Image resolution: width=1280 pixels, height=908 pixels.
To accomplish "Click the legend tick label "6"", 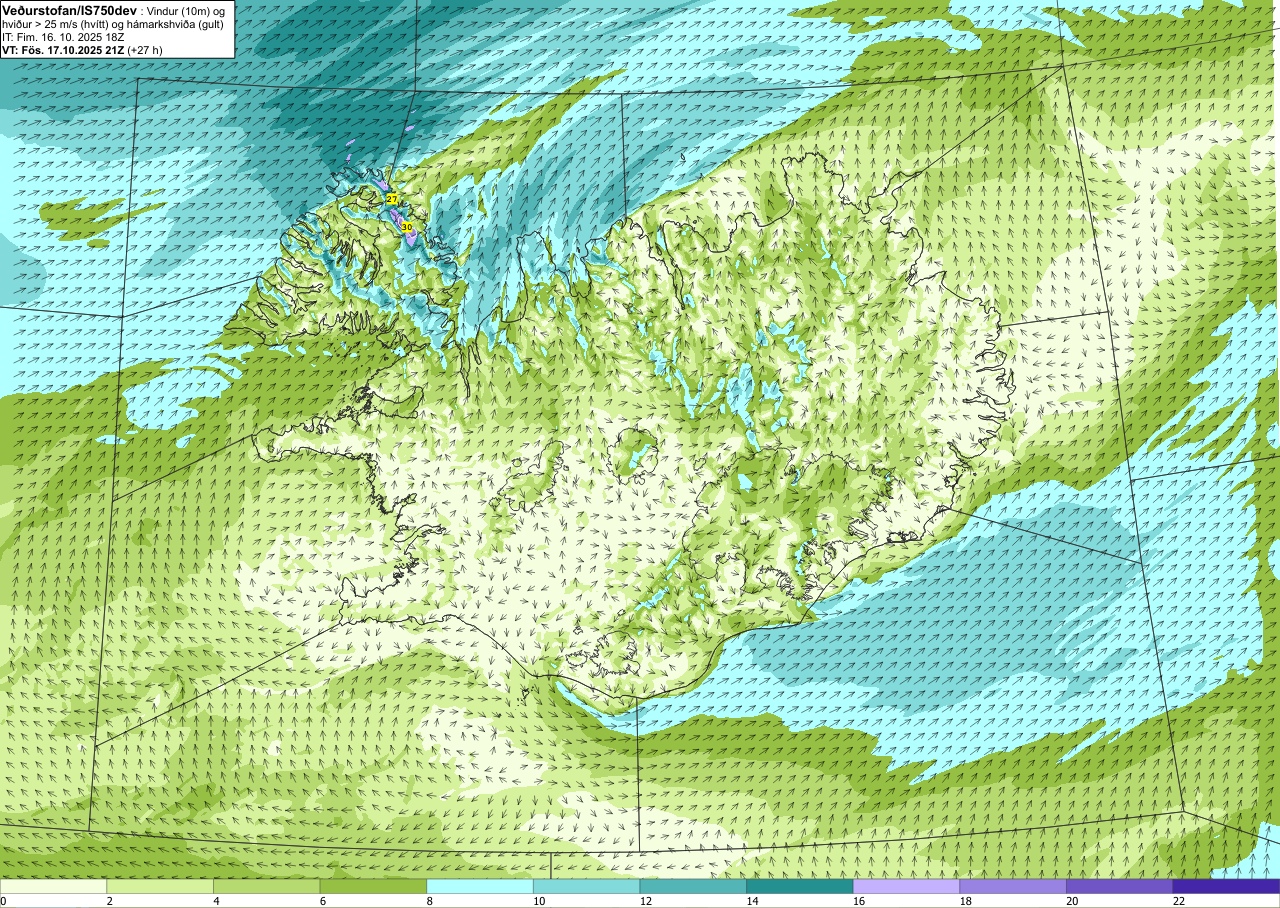I will 323,901.
